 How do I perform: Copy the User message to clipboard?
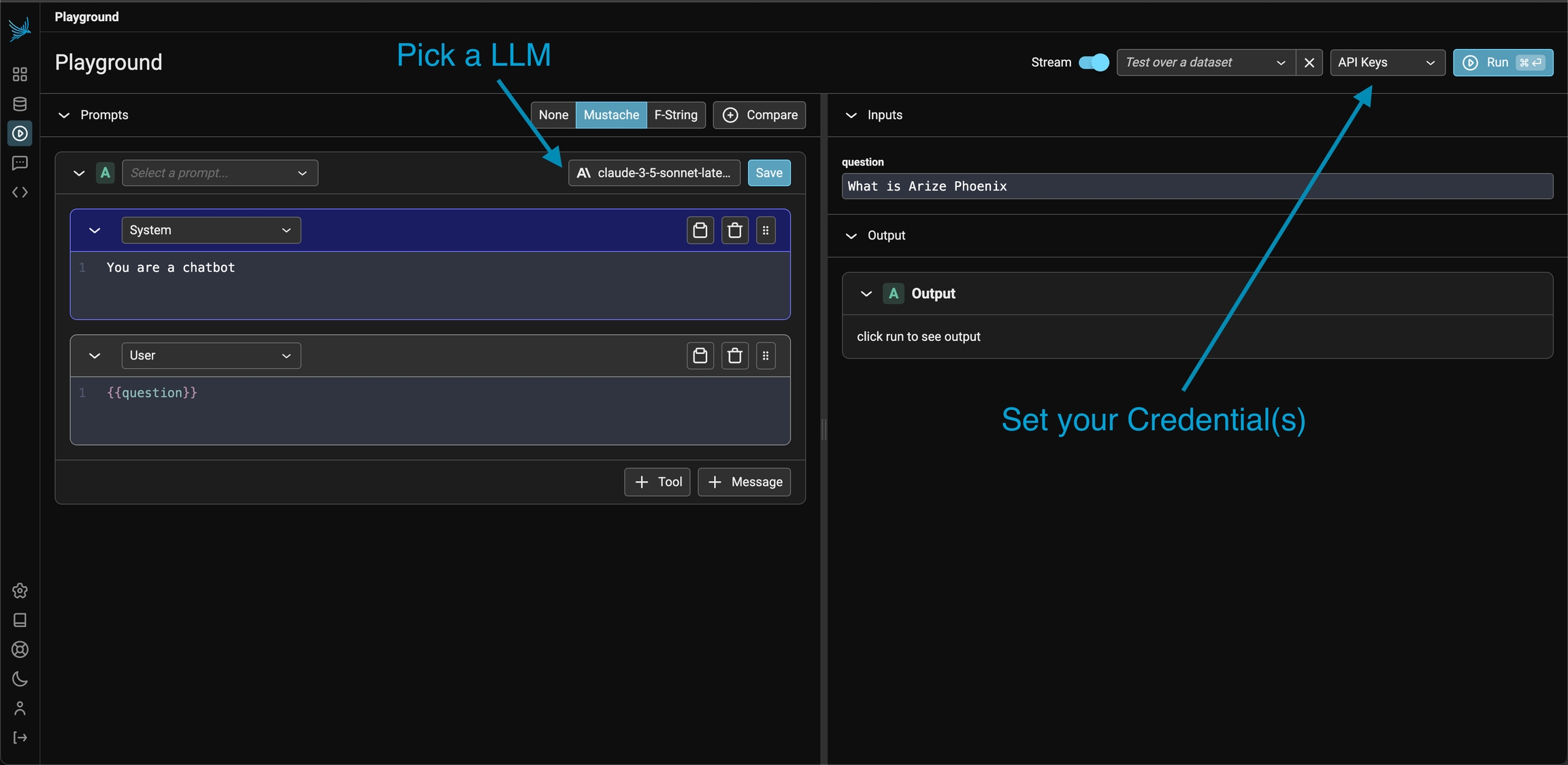click(700, 356)
